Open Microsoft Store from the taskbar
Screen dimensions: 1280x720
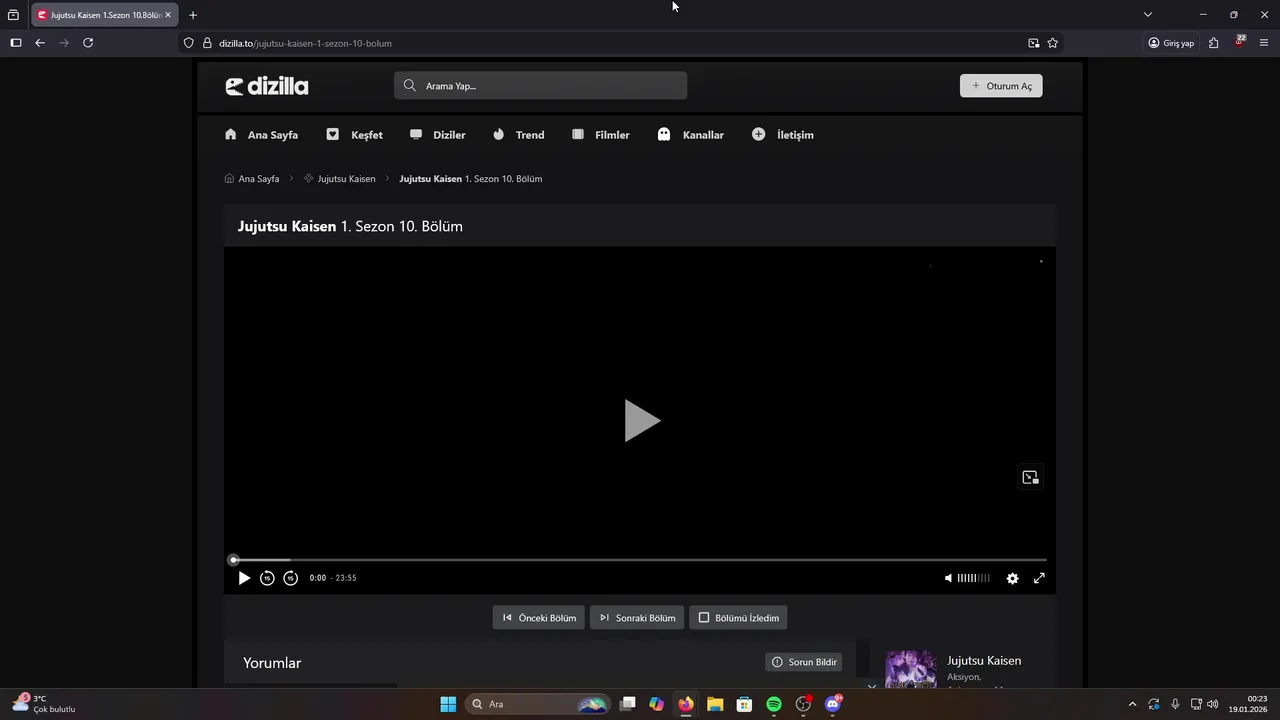point(744,704)
